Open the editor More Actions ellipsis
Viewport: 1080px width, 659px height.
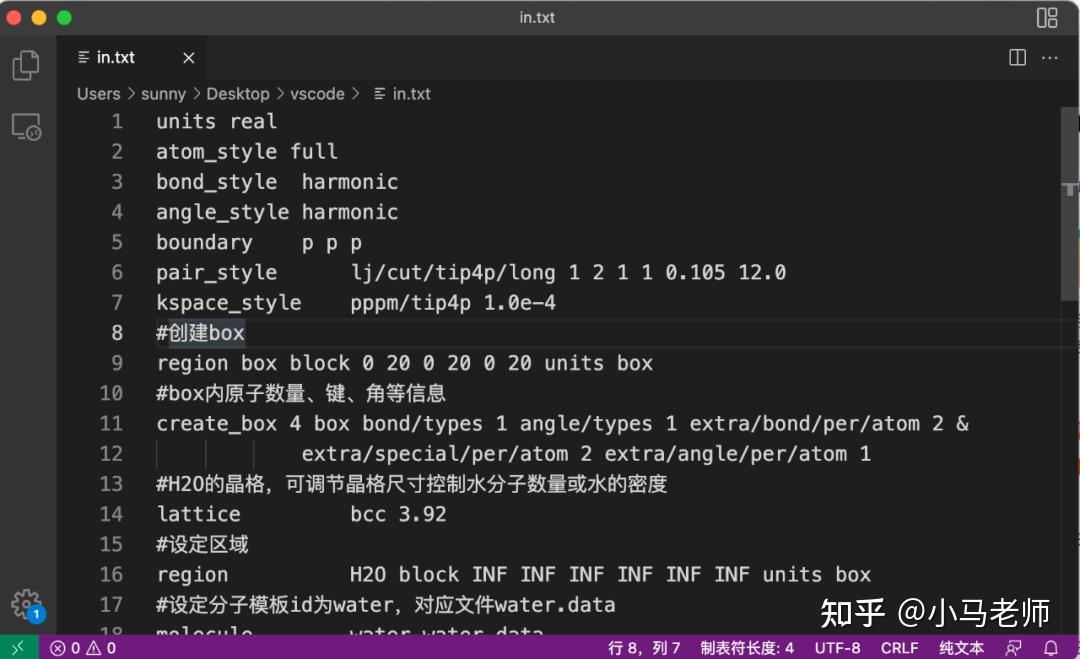(1049, 57)
